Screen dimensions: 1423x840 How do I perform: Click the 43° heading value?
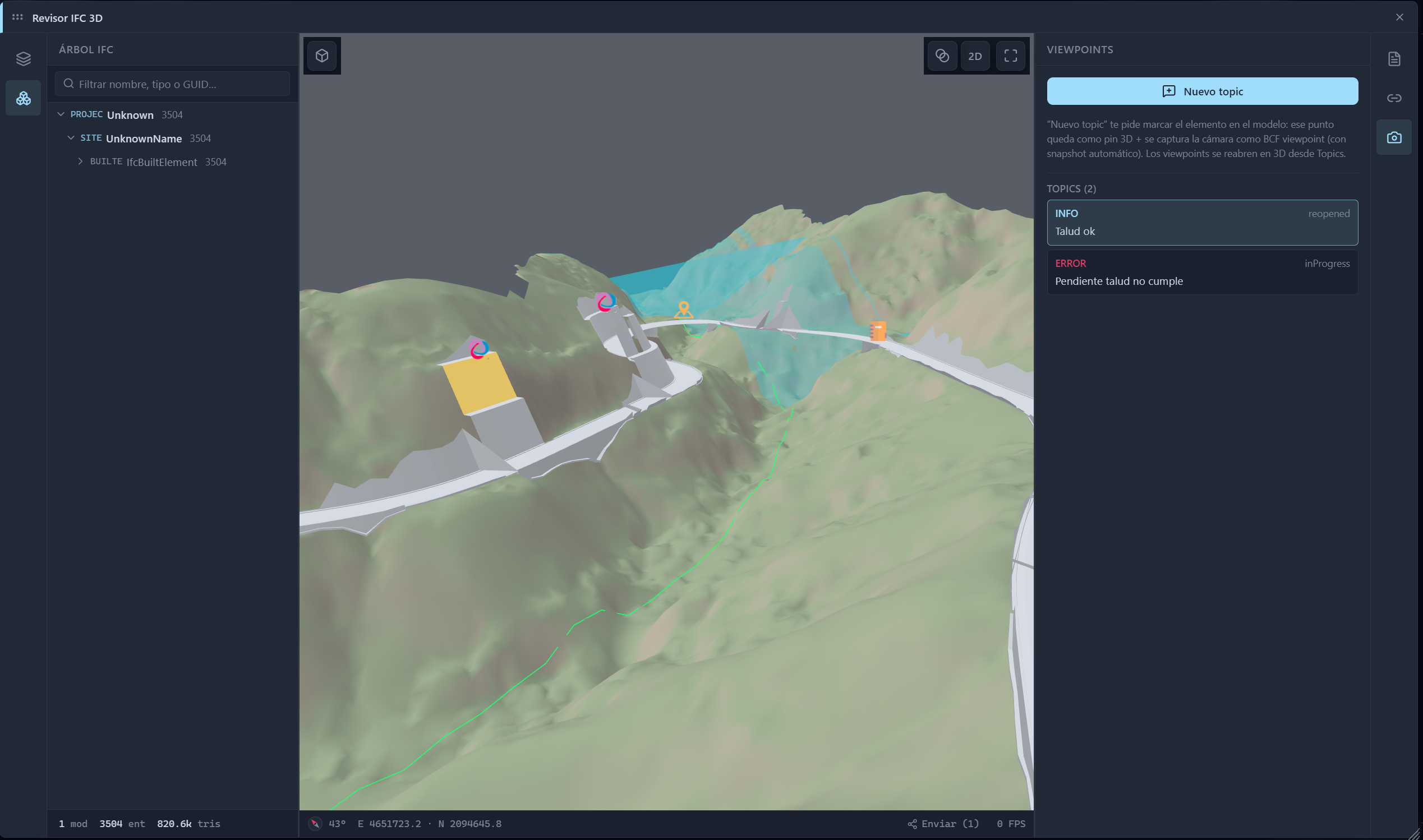pyautogui.click(x=337, y=824)
